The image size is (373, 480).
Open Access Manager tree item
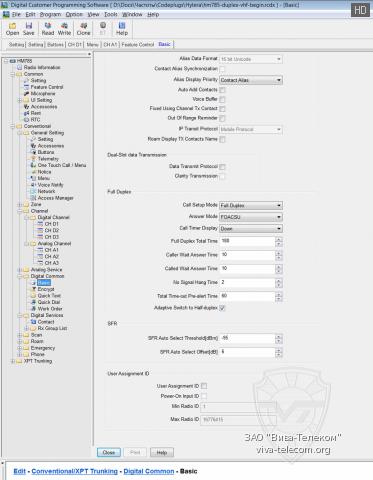pyautogui.click(x=55, y=198)
